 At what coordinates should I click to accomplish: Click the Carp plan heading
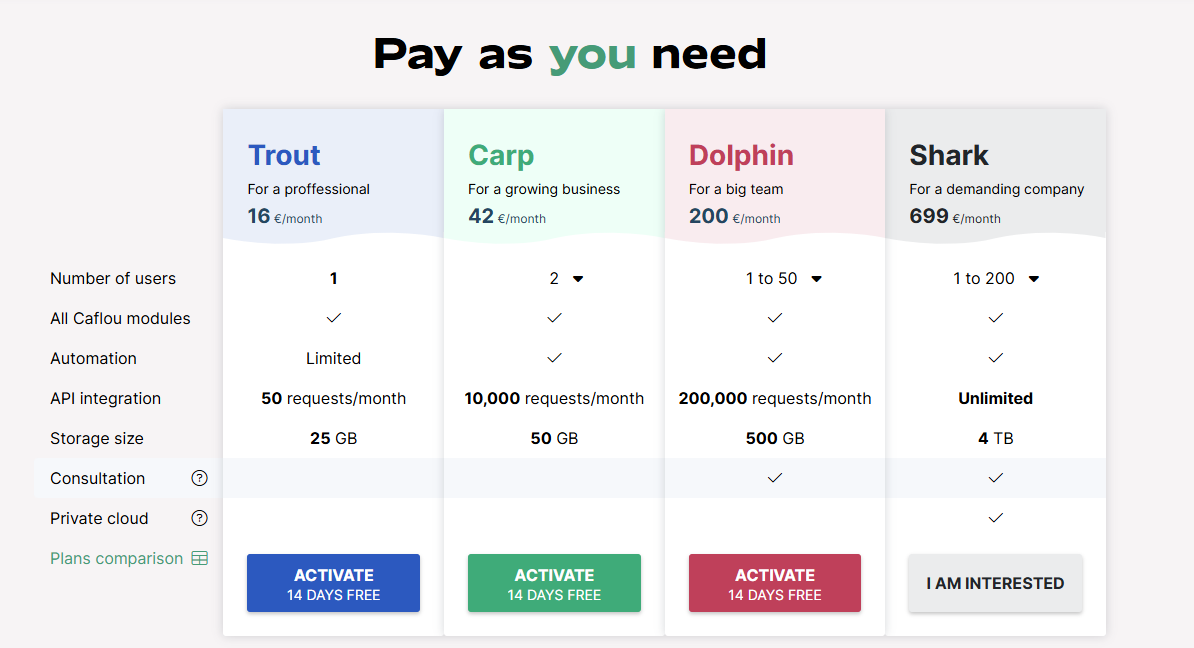tap(501, 156)
